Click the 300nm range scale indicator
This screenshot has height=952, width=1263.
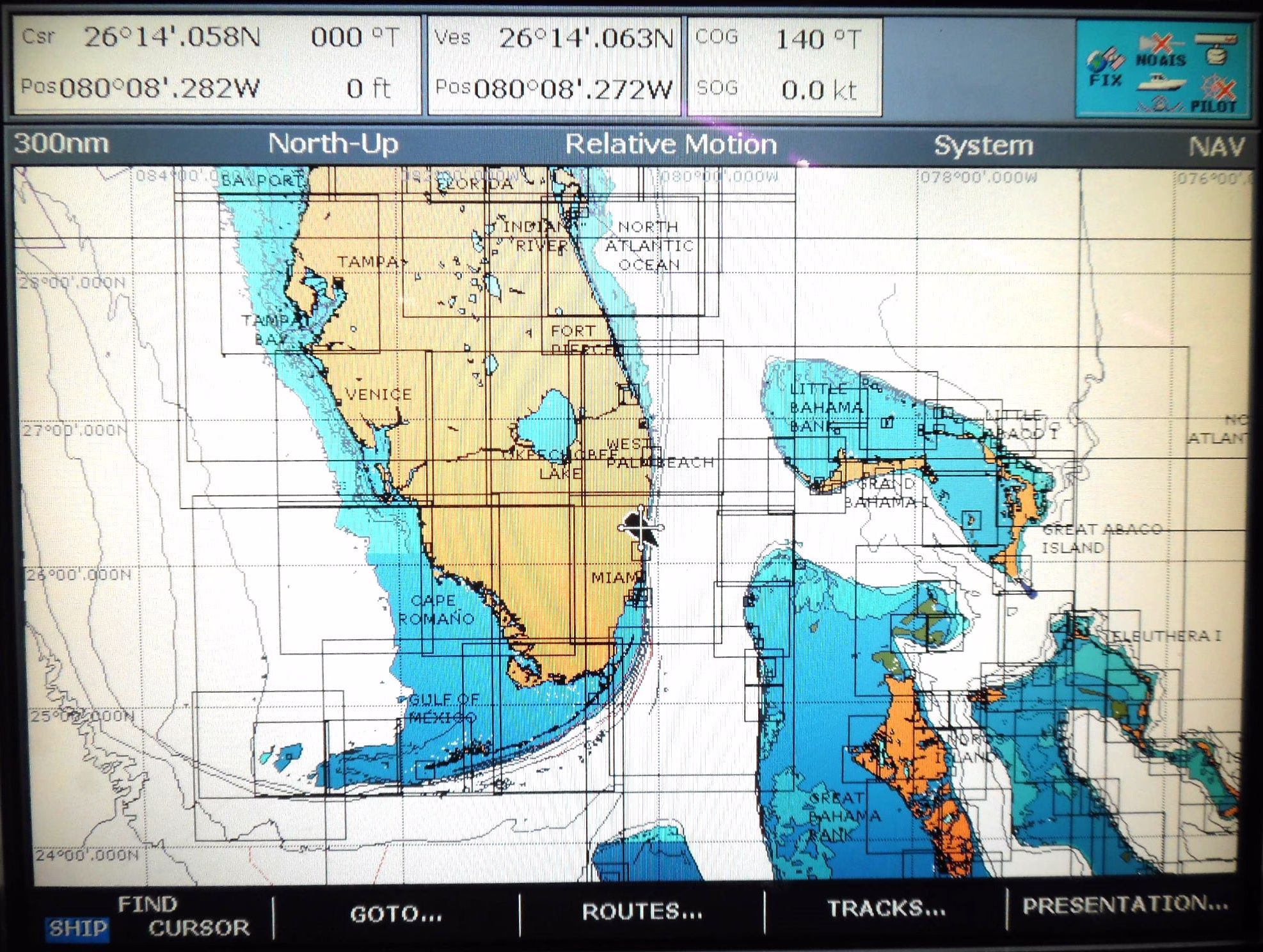[61, 143]
